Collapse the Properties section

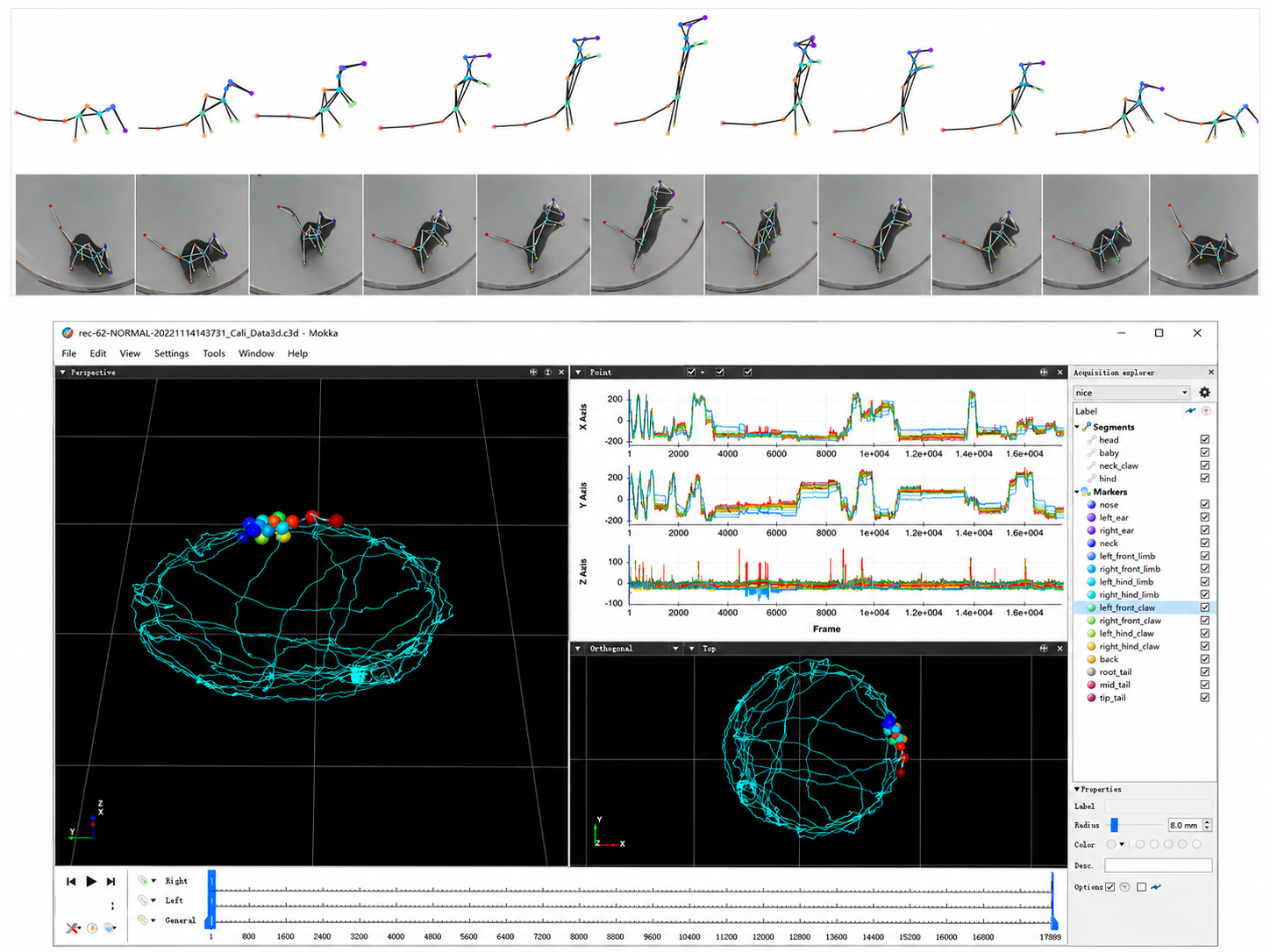click(x=1077, y=790)
